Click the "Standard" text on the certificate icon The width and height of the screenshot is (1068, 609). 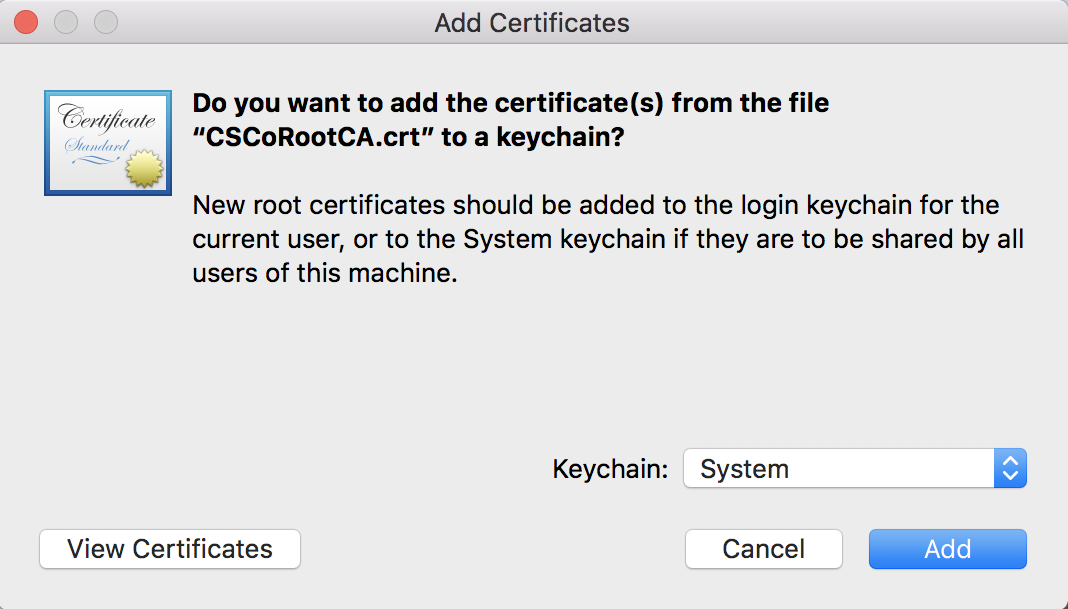[96, 147]
